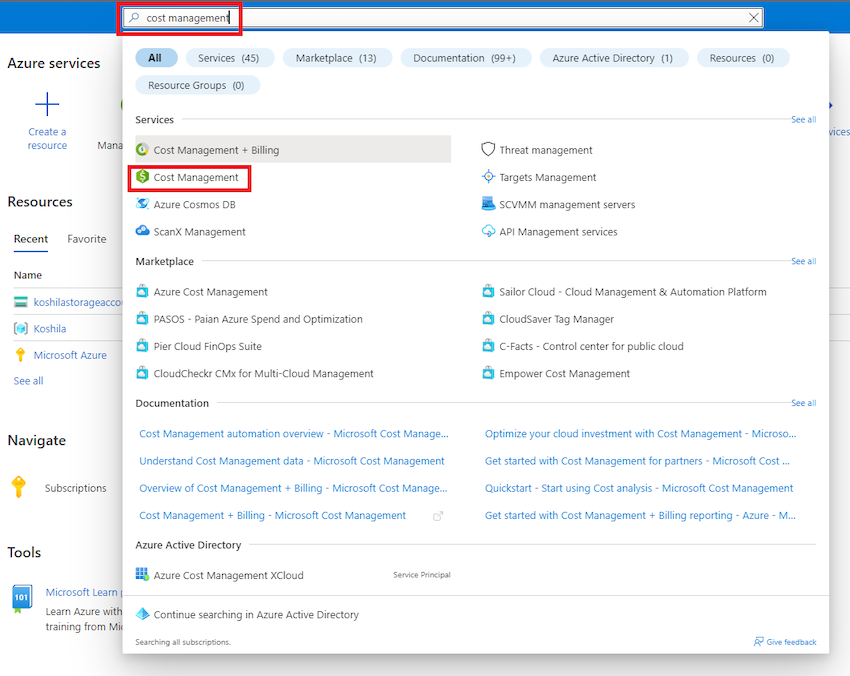Open Microsoft Azure subscription link
This screenshot has width=850, height=676.
(70, 355)
